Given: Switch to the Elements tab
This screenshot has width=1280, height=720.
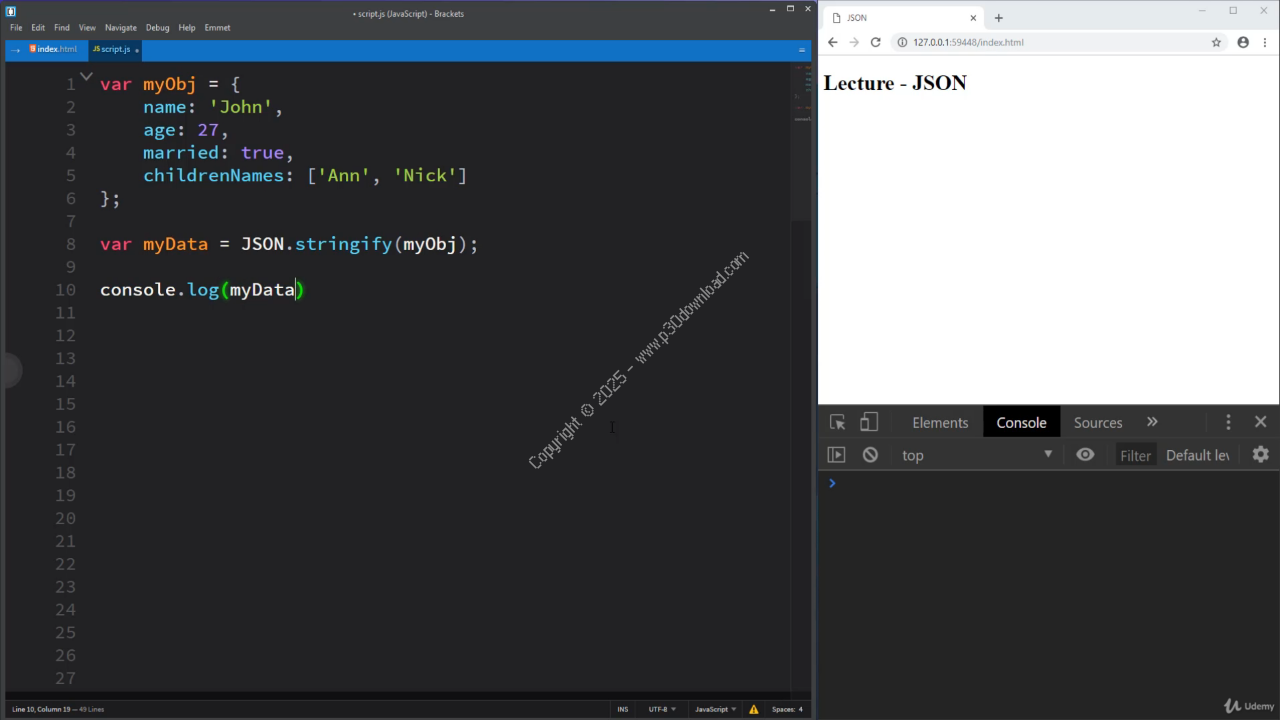Looking at the screenshot, I should (940, 422).
